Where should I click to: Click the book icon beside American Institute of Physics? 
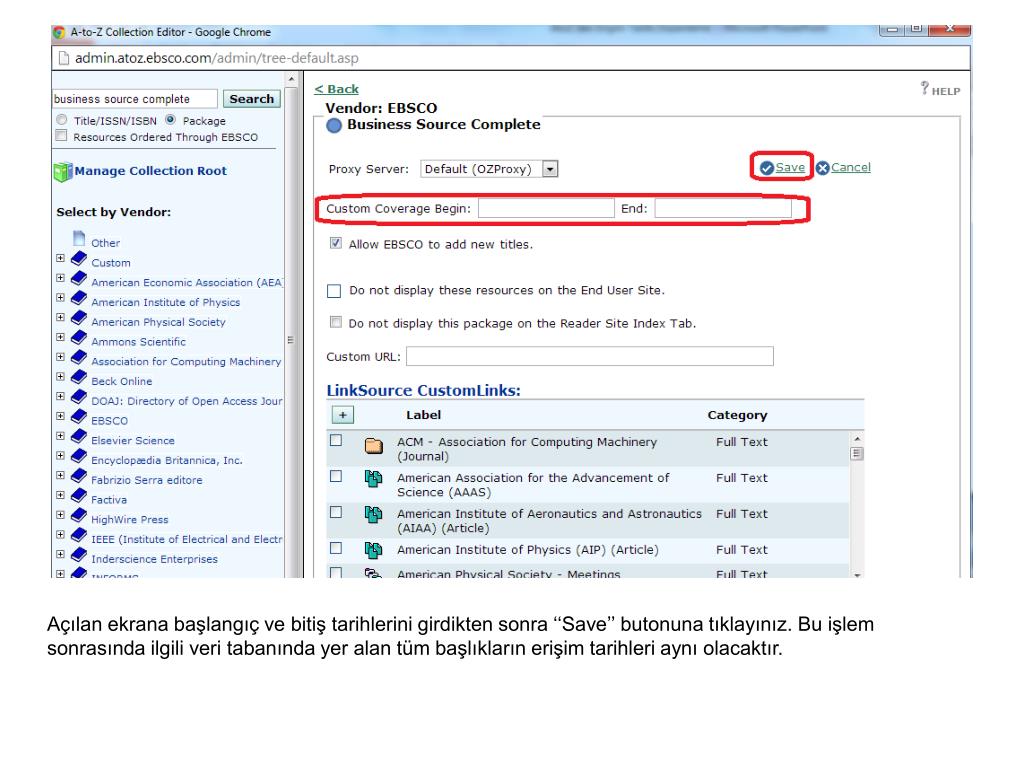[x=79, y=298]
